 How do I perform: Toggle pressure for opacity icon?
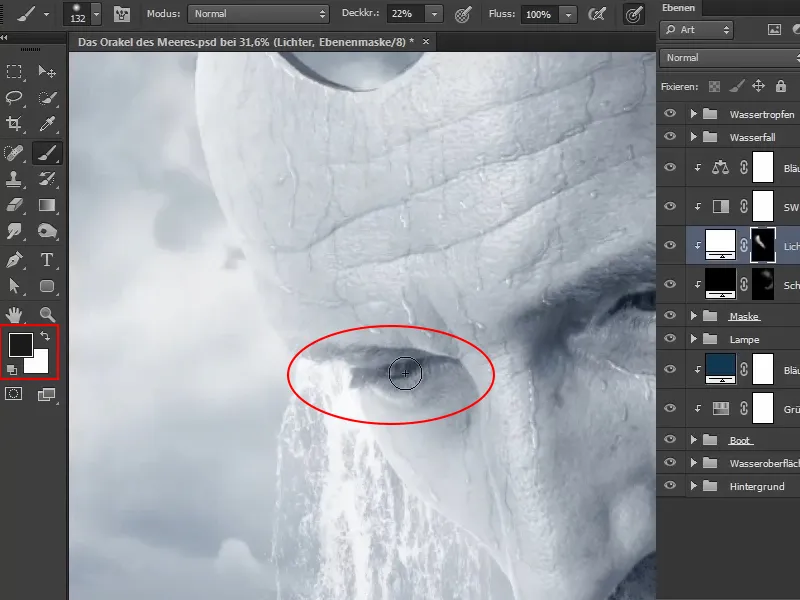coord(463,14)
